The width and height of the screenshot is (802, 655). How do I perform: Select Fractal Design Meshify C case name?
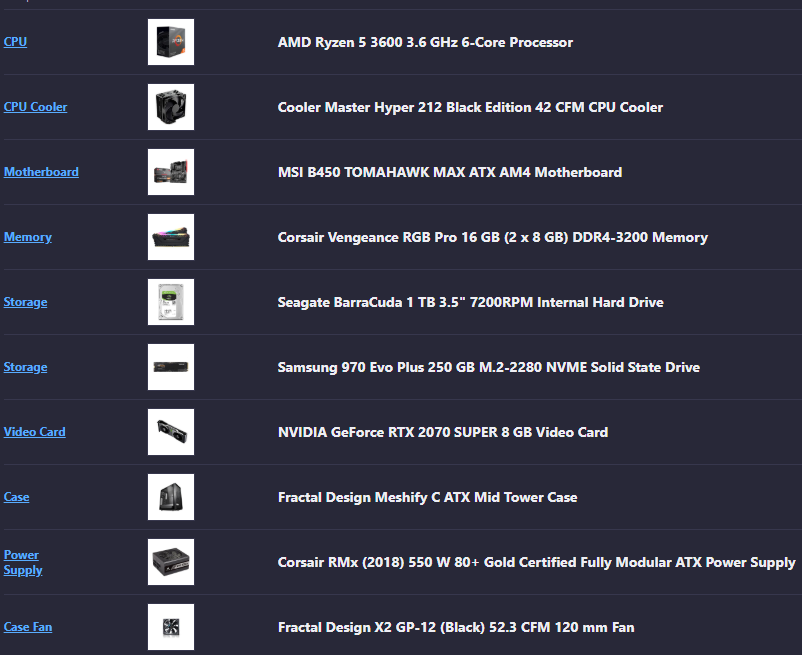pos(428,496)
